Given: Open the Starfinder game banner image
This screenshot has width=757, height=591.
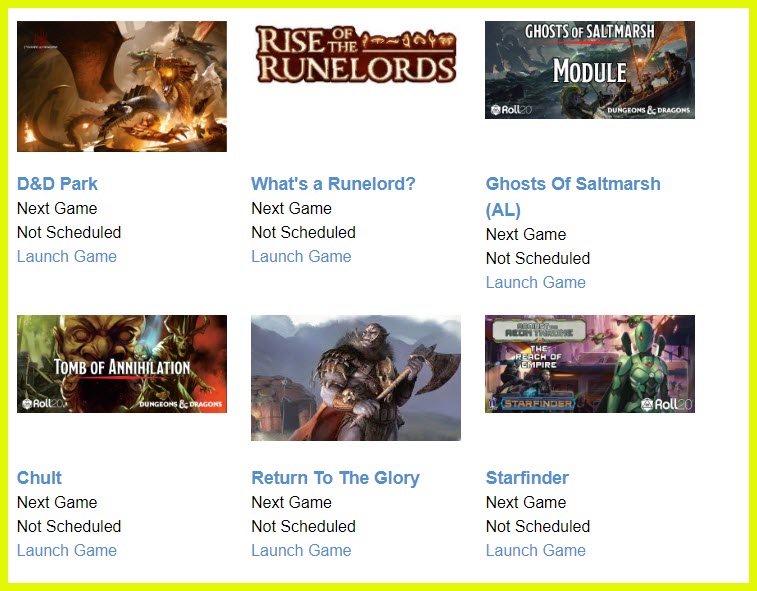Looking at the screenshot, I should pos(590,363).
